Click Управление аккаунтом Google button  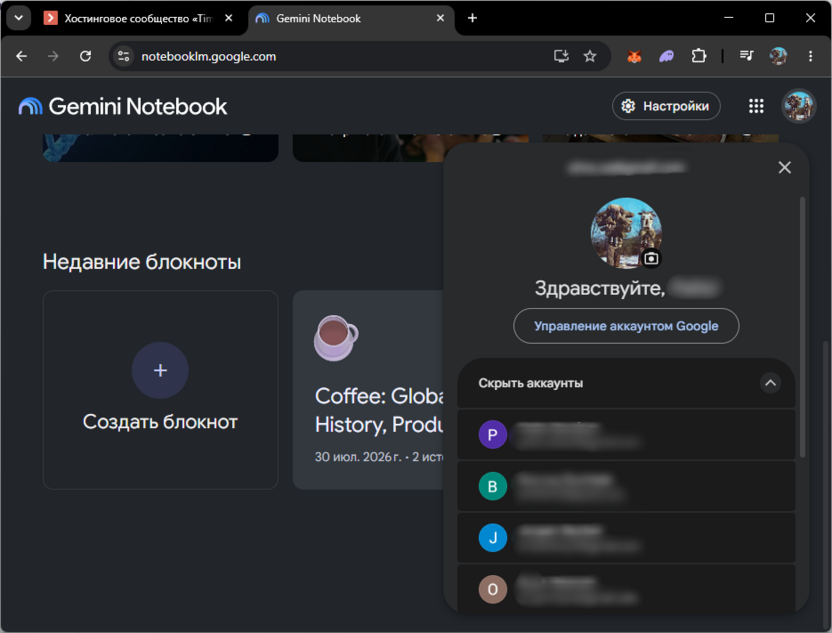point(626,326)
